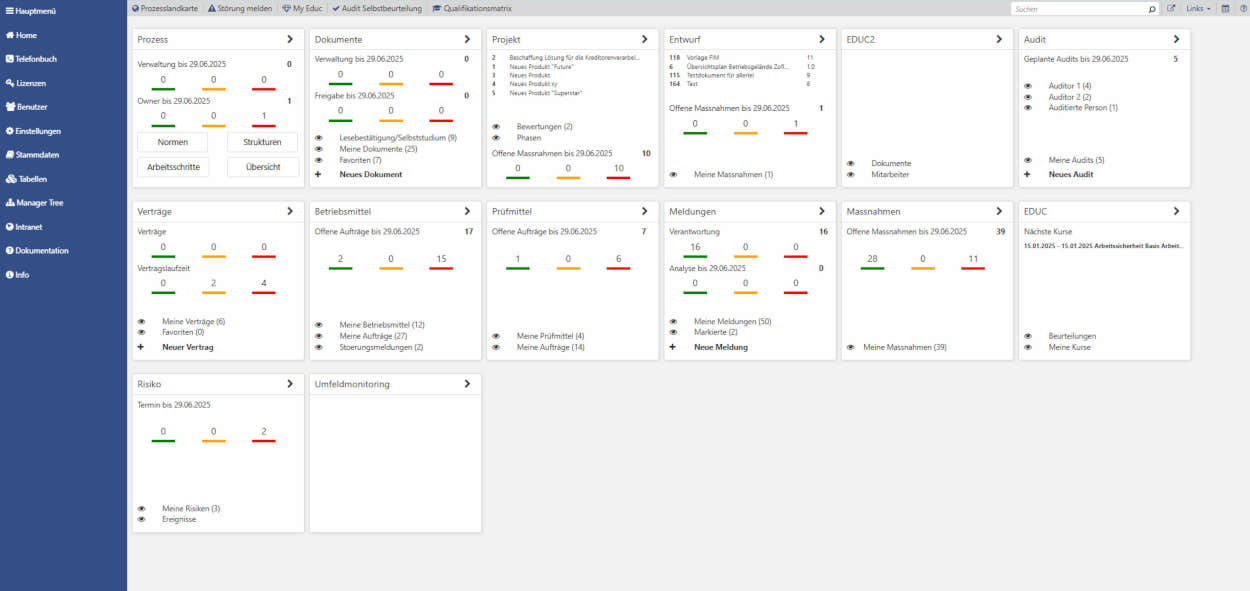The width and height of the screenshot is (1250, 591).
Task: Open Lizenzen in the sidebar
Action: [x=30, y=83]
